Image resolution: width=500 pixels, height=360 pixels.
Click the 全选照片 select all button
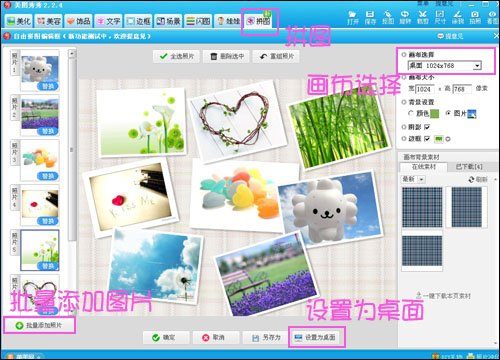pos(176,57)
